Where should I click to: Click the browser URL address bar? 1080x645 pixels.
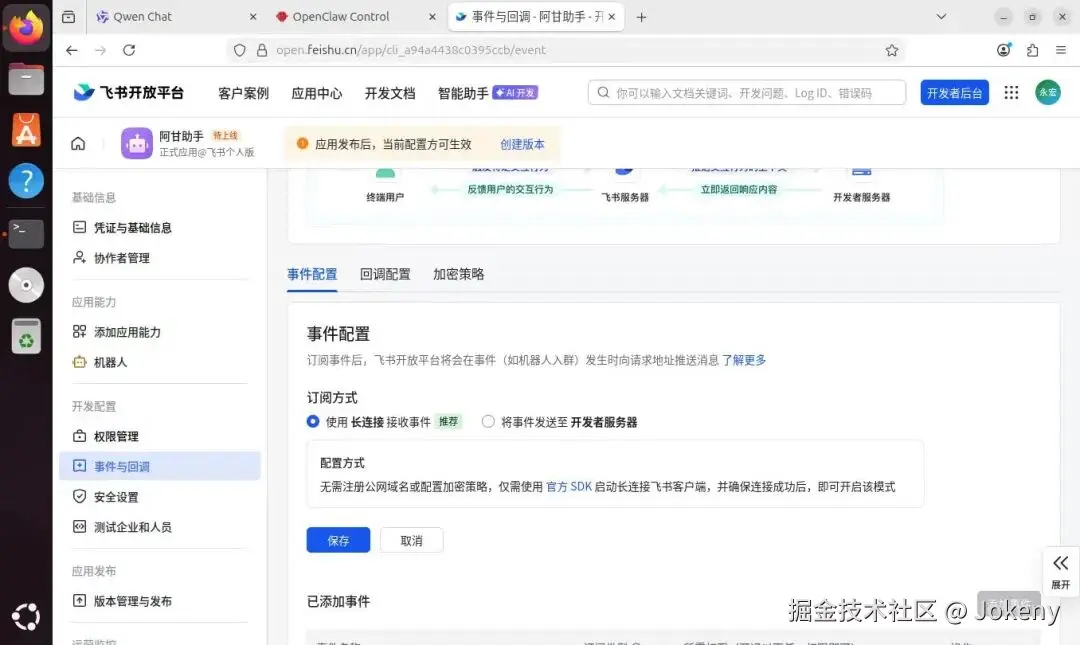coord(565,50)
